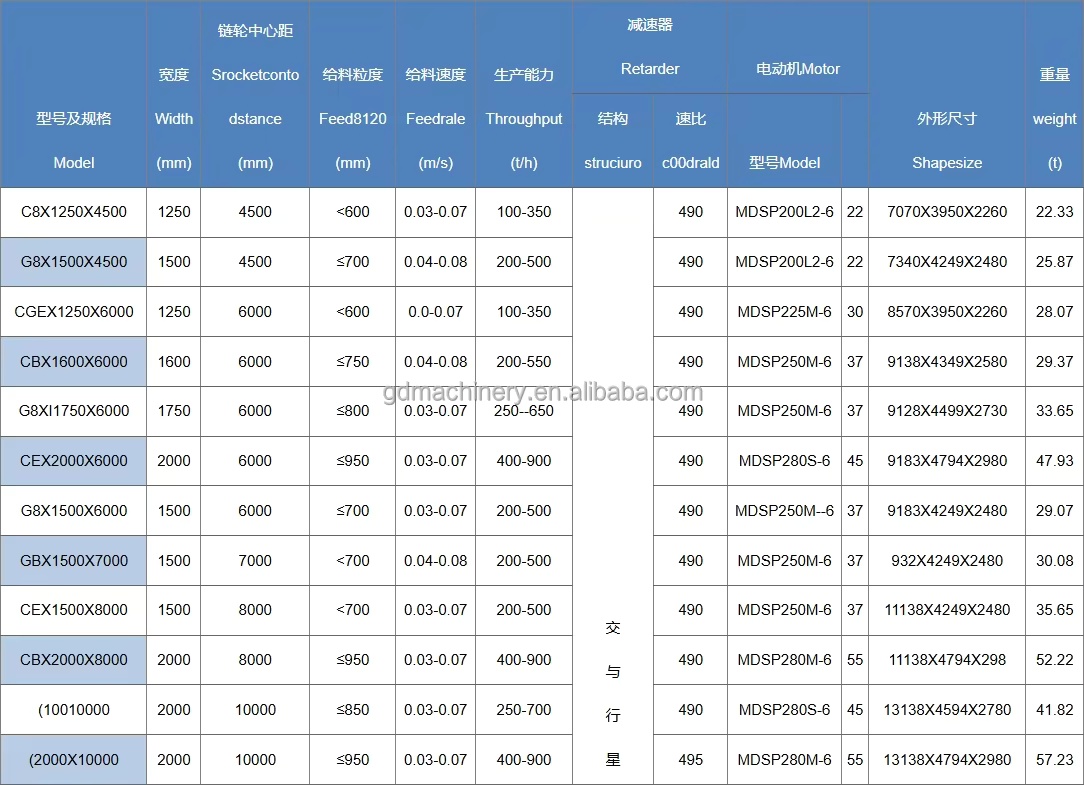Click the 电动机Motor header cell
This screenshot has height=785, width=1084.
(x=797, y=69)
